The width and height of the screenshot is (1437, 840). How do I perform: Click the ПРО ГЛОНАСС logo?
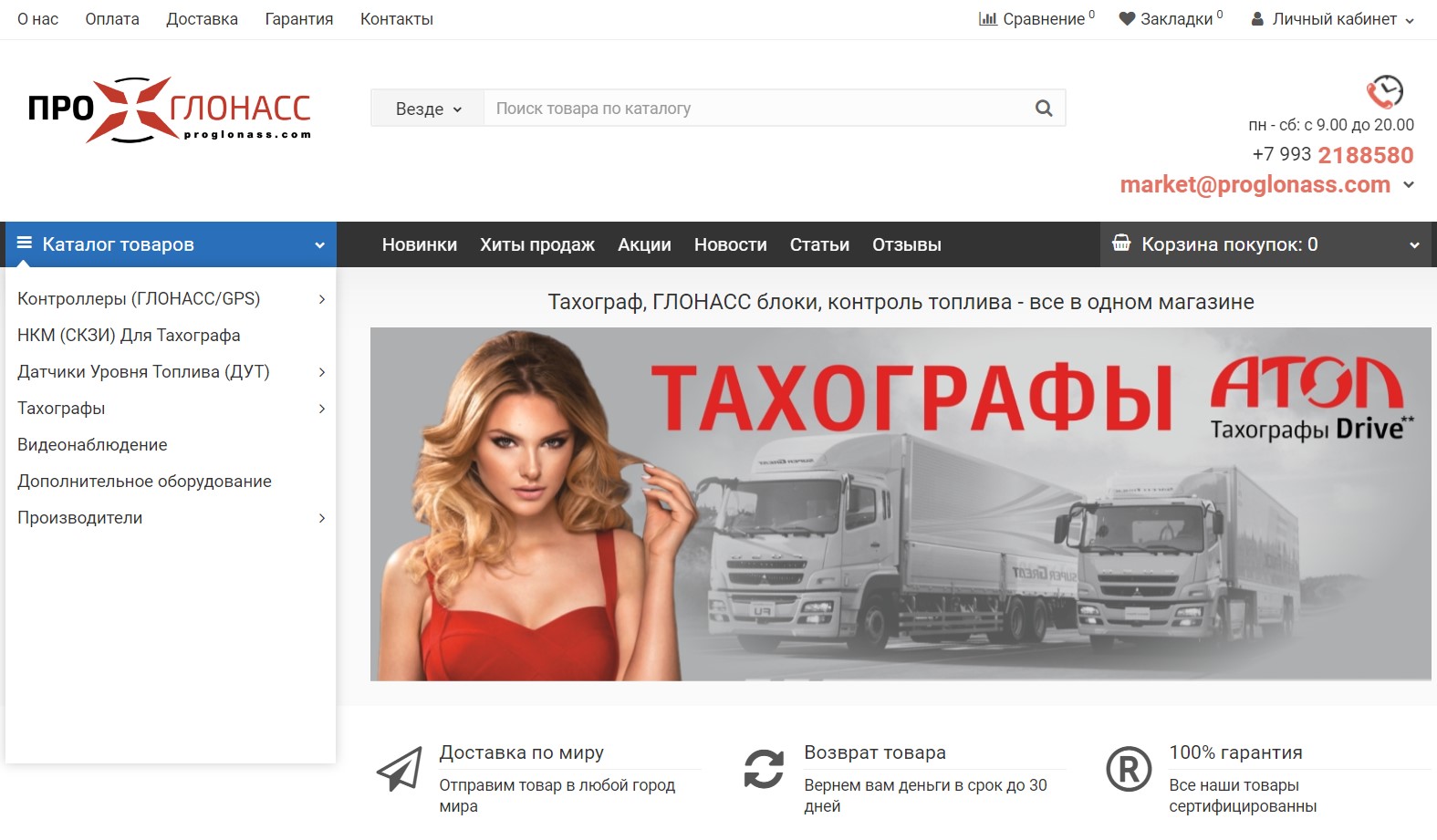[170, 109]
